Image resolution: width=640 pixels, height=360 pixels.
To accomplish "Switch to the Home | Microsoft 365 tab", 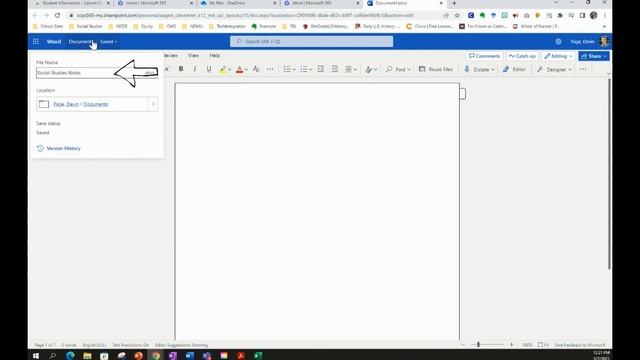I will coord(154,4).
